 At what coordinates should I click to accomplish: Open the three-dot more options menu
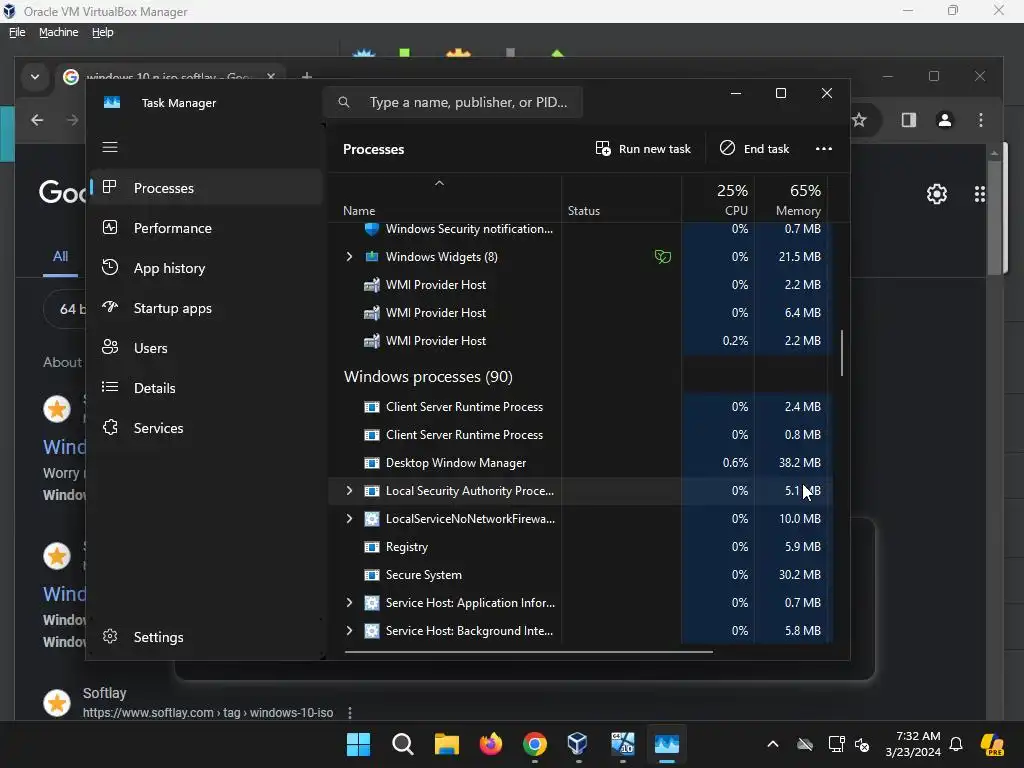[824, 149]
